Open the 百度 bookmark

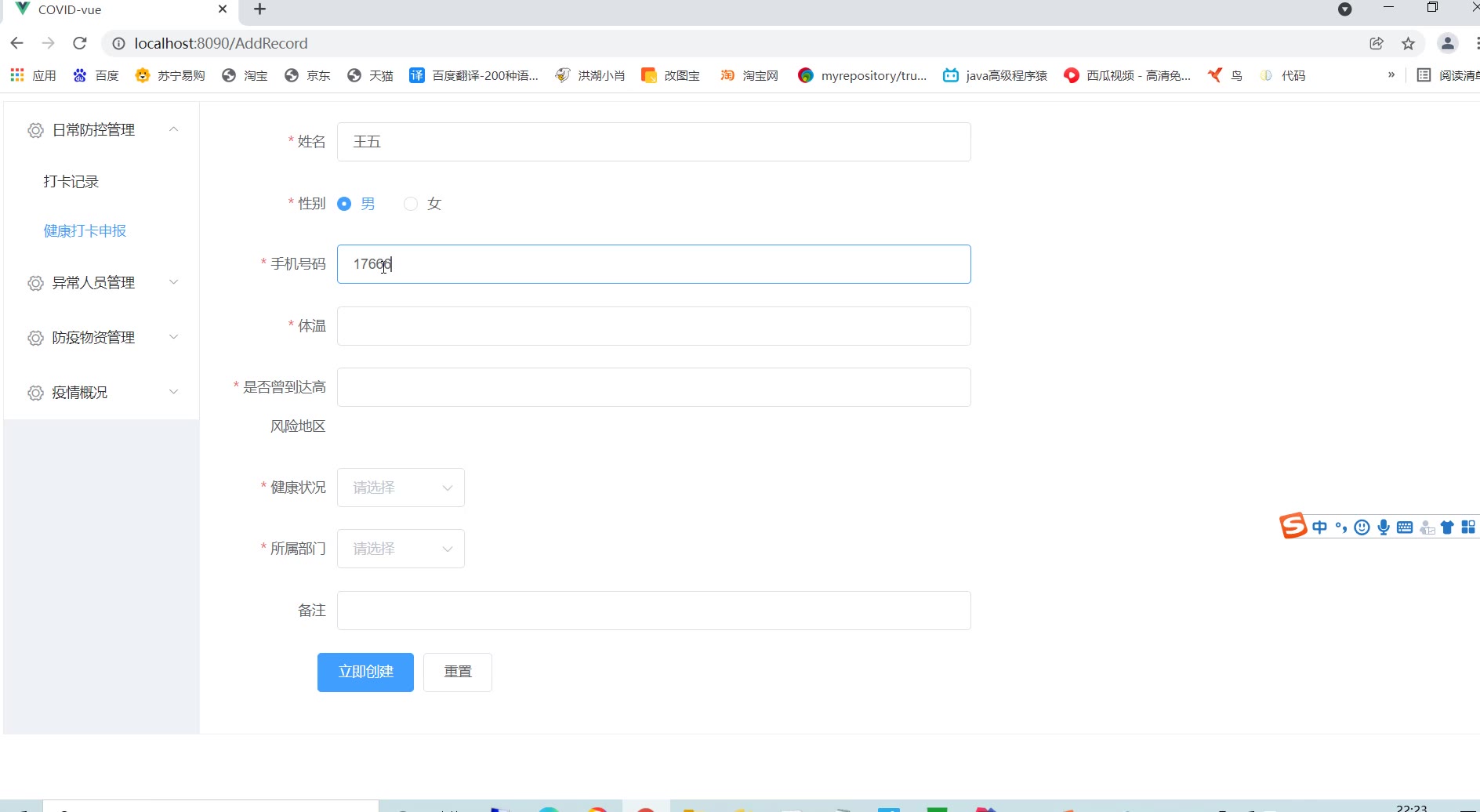pyautogui.click(x=96, y=75)
